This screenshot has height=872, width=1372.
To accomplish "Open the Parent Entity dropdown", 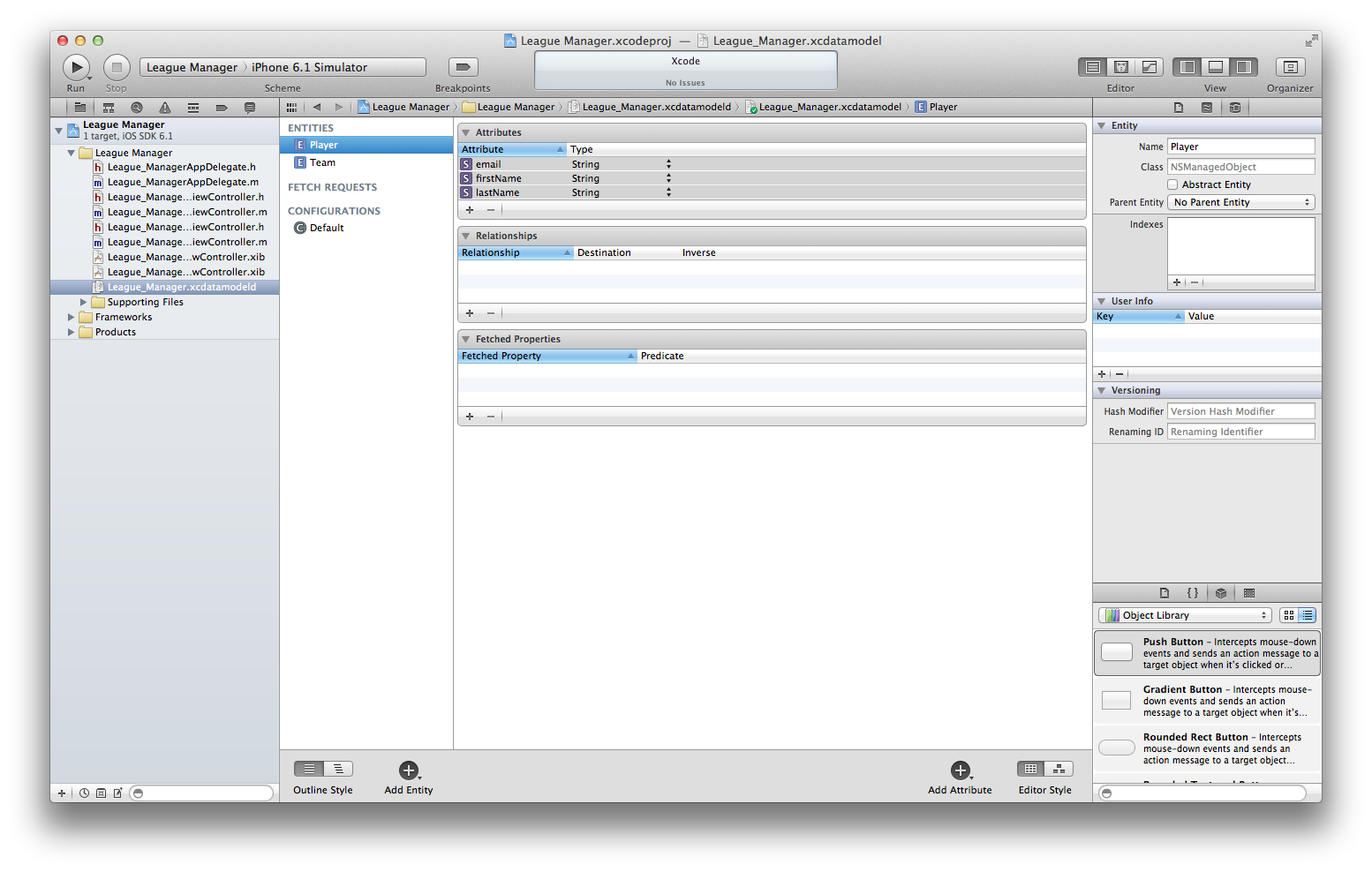I will pos(1241,202).
